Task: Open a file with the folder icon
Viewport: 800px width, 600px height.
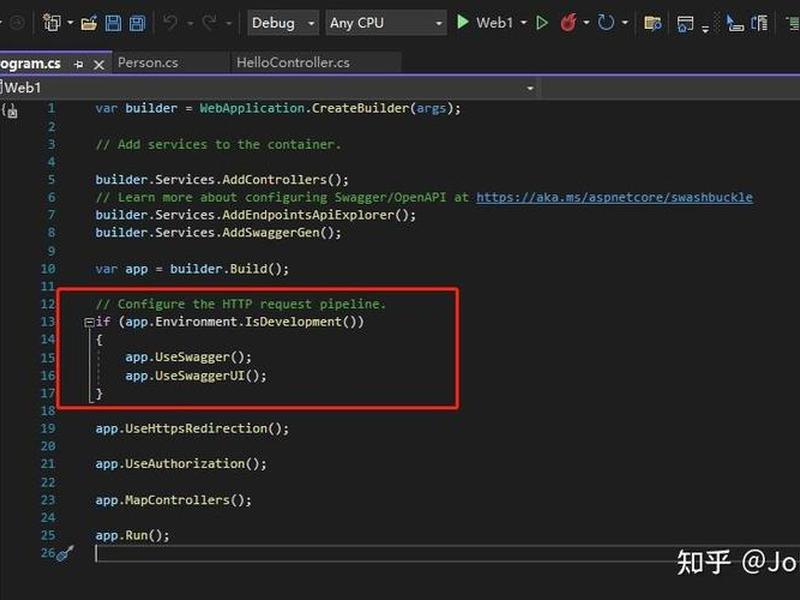Action: [x=89, y=23]
